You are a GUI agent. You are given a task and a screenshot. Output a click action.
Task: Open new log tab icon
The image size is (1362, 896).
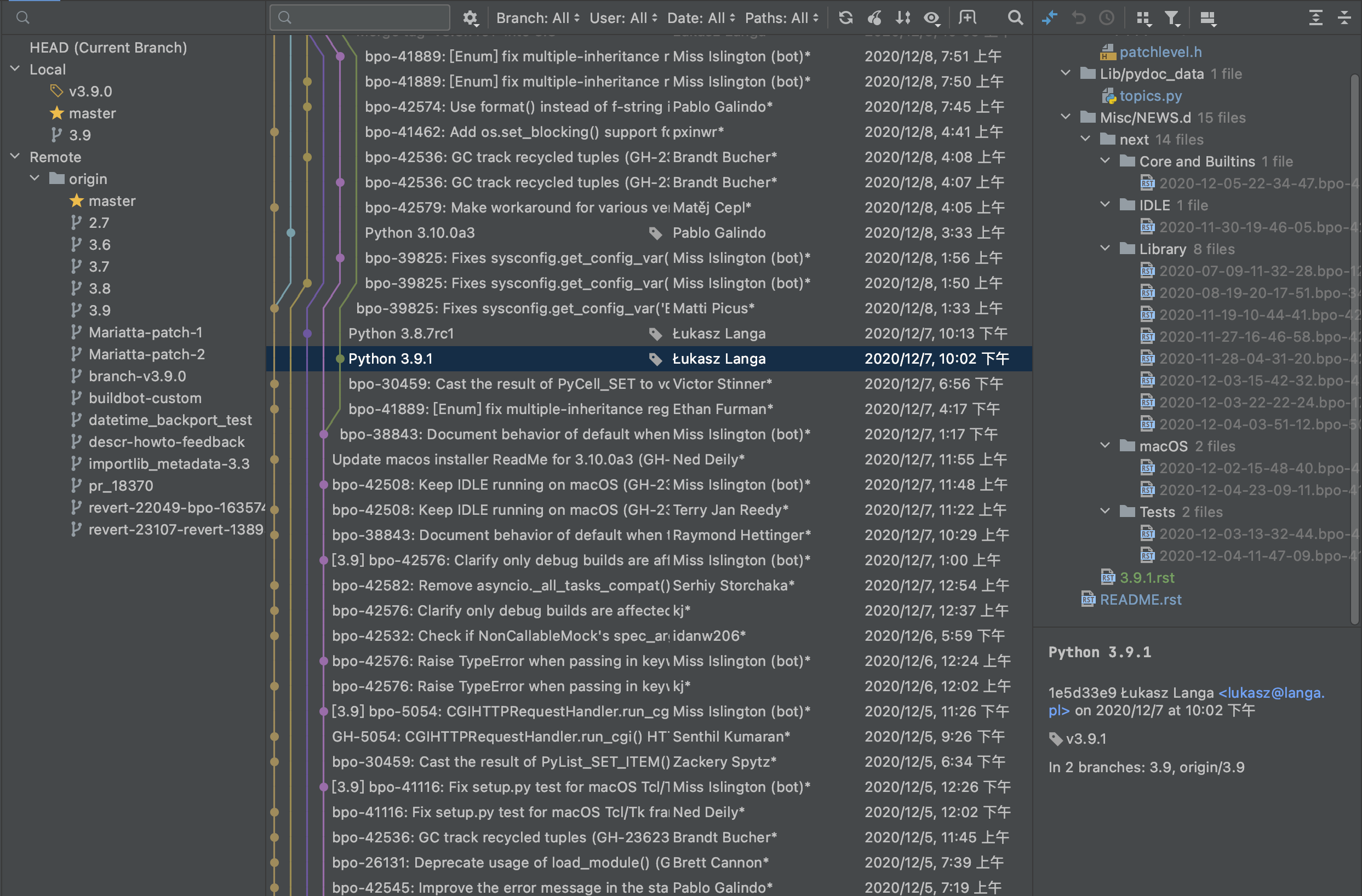pos(966,18)
